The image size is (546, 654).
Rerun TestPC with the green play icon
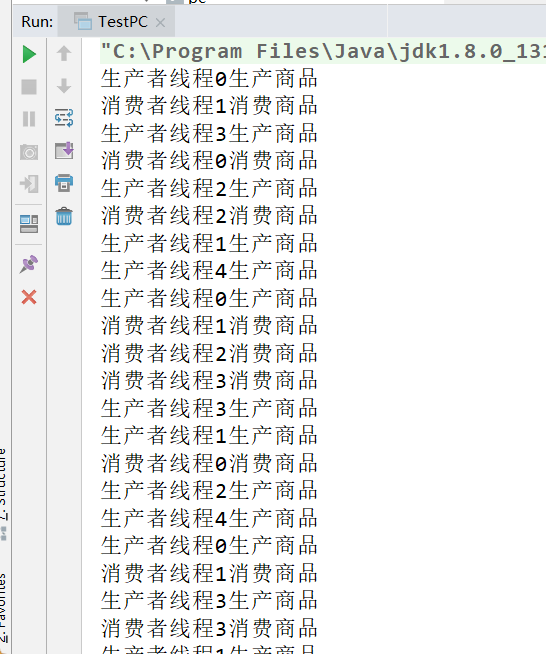tap(29, 54)
